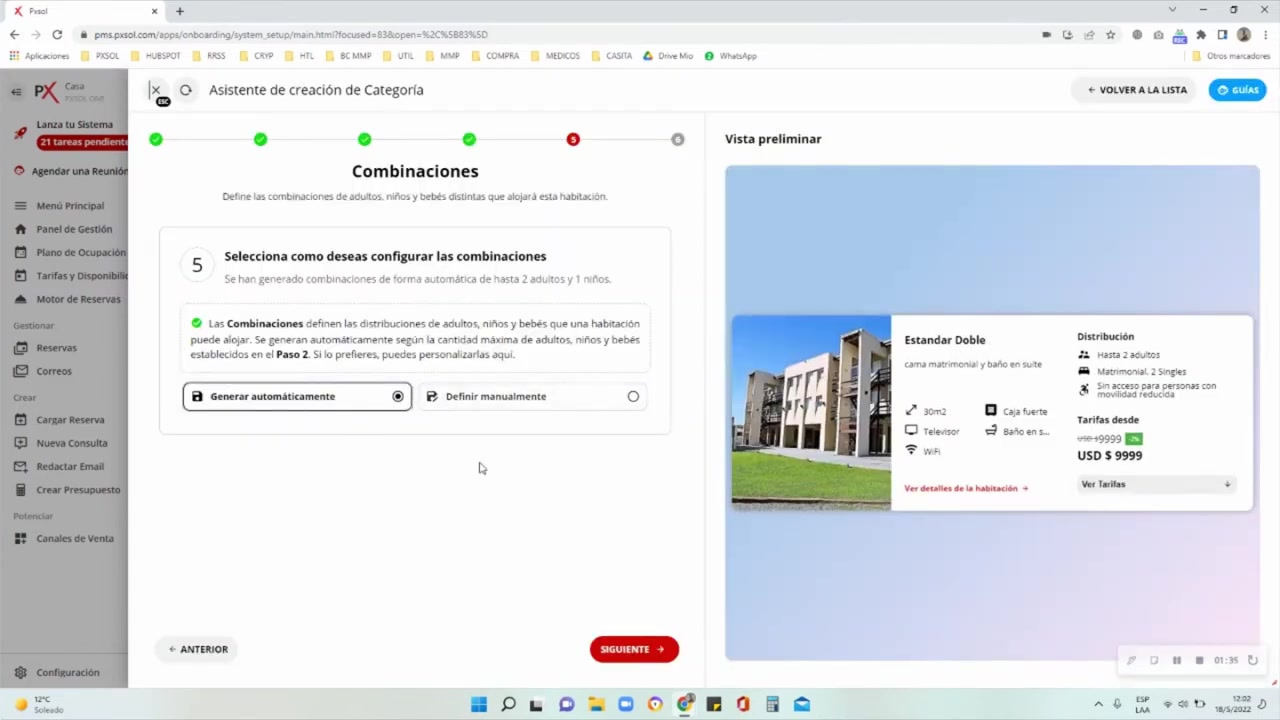Select Cargar Reserva in the Crear section

click(x=70, y=419)
